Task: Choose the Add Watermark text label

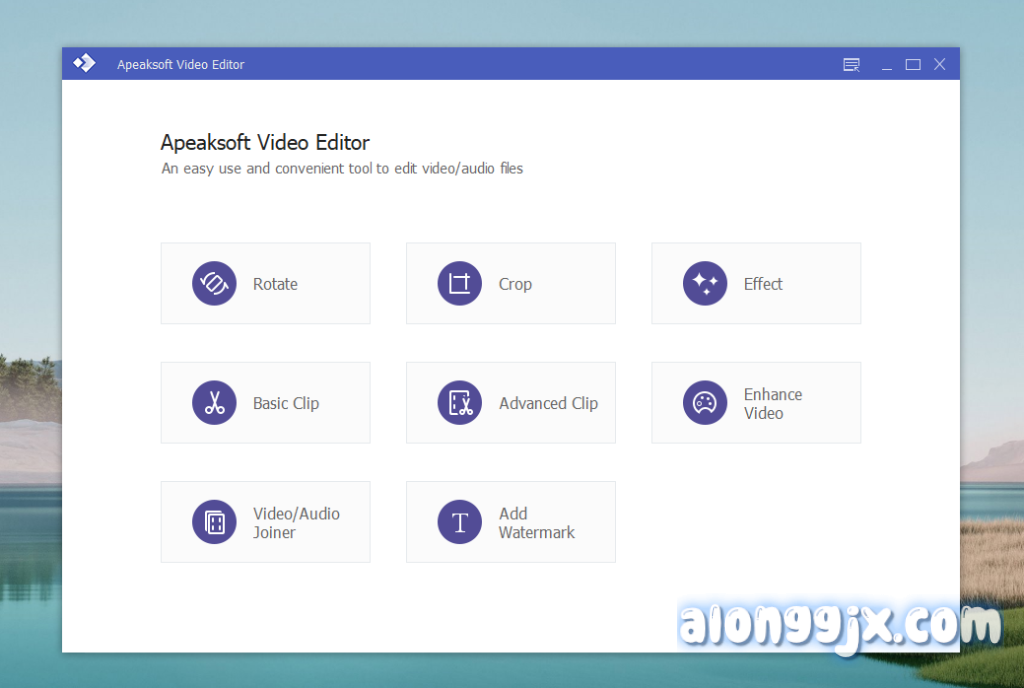Action: 536,522
